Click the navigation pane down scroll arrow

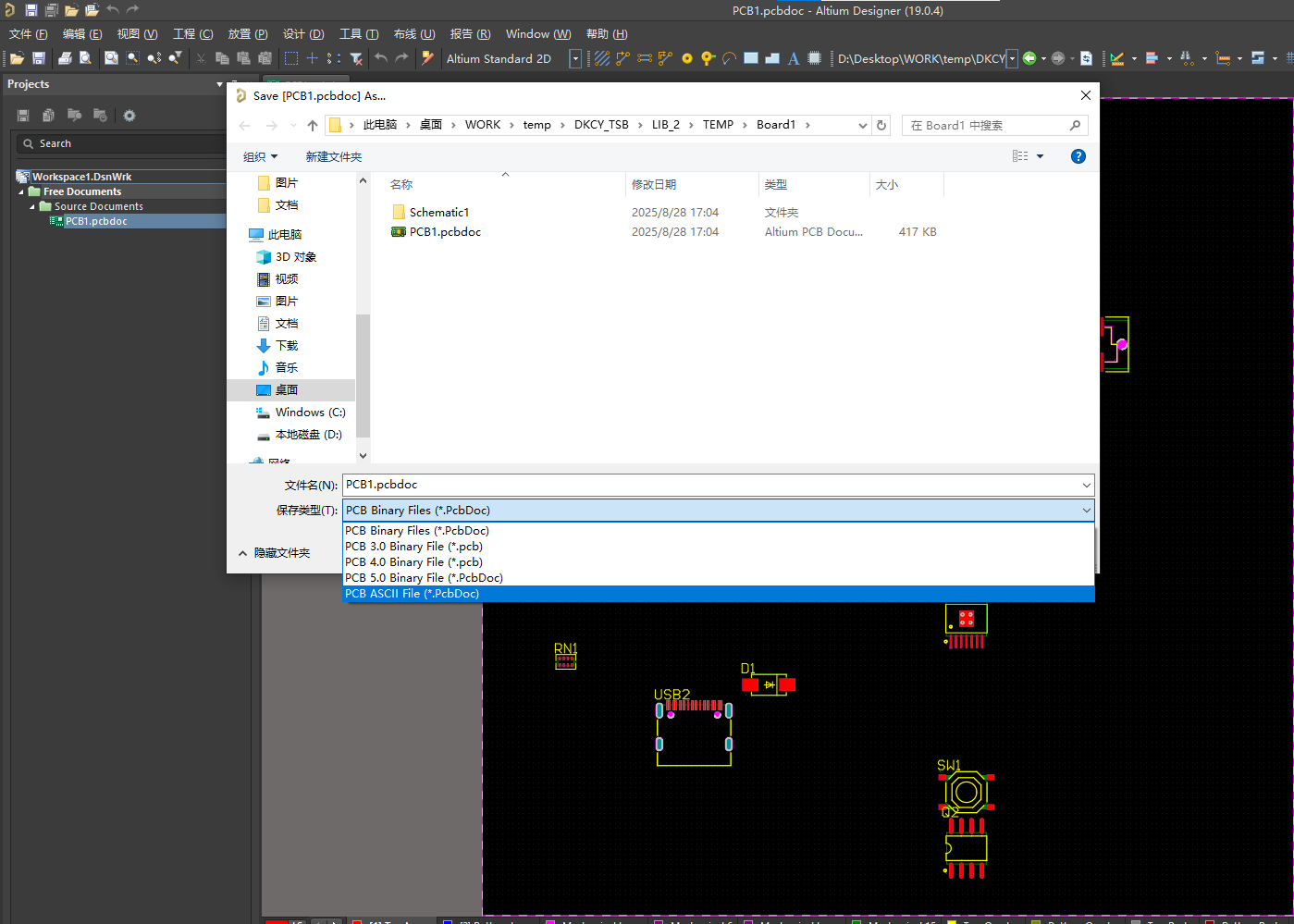coord(363,455)
